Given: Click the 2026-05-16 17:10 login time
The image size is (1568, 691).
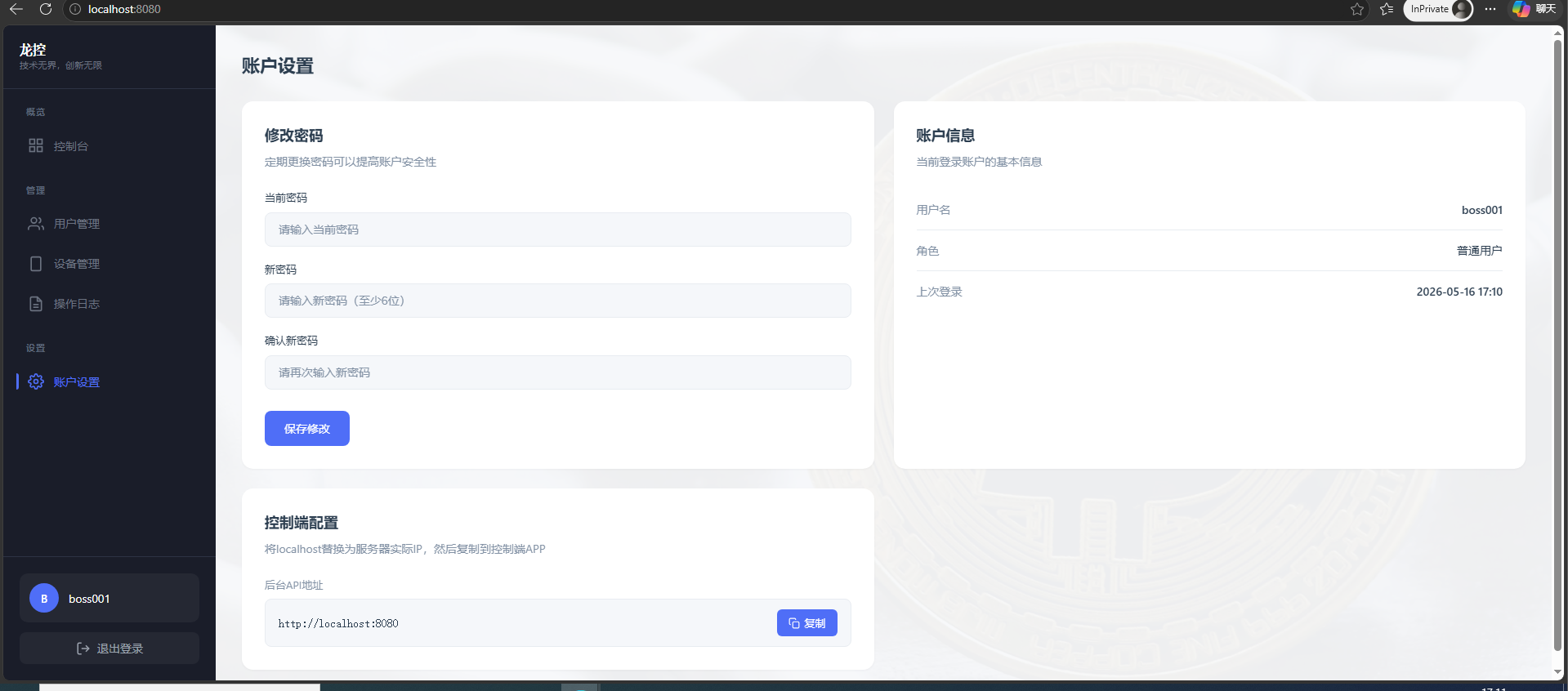Looking at the screenshot, I should [x=1459, y=292].
